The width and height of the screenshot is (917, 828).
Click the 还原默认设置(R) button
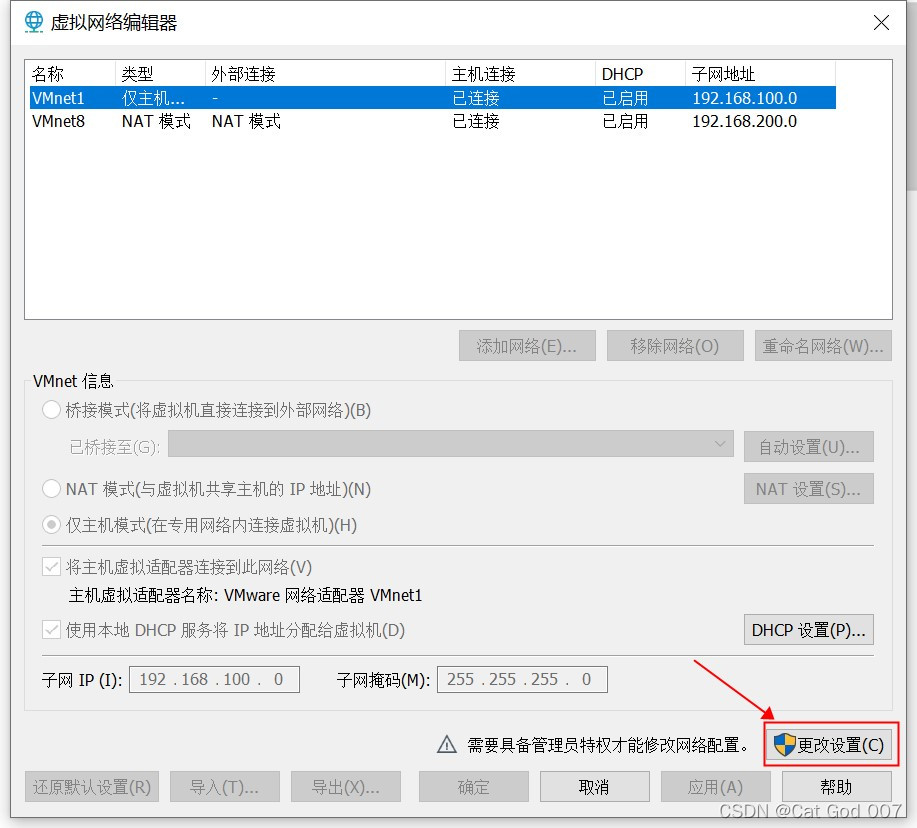click(92, 787)
